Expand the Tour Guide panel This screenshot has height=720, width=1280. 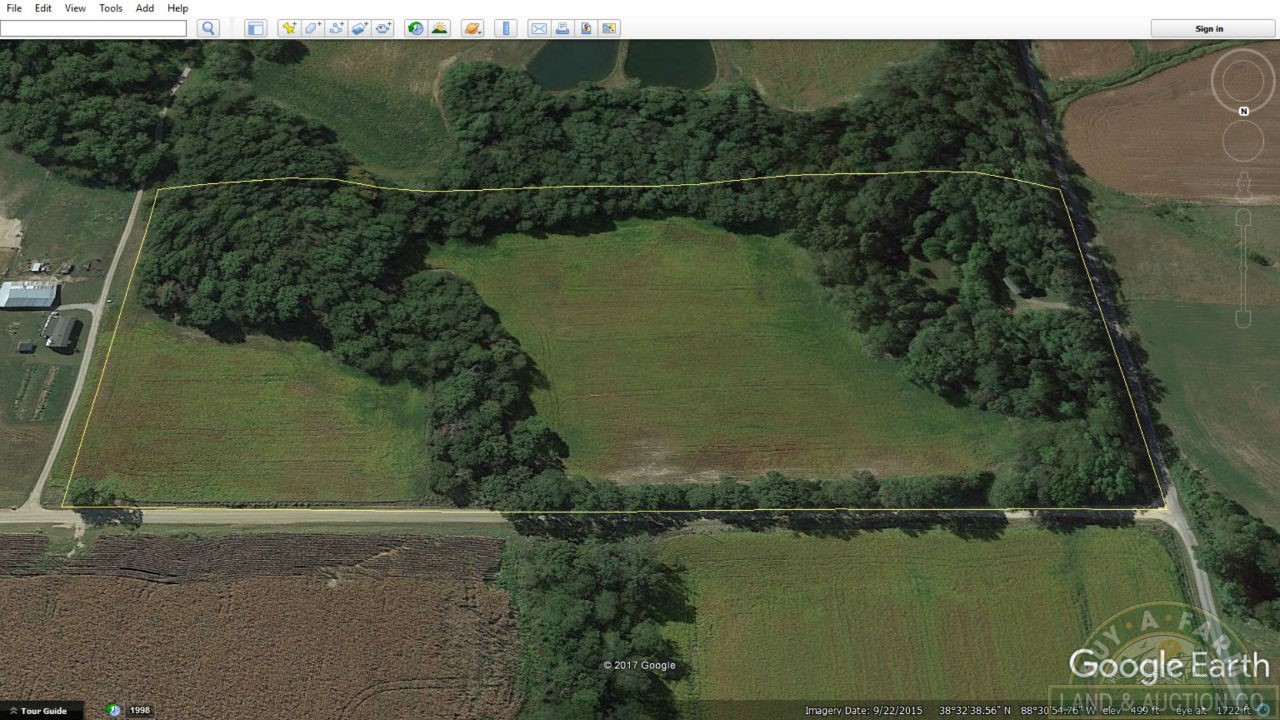tap(38, 711)
